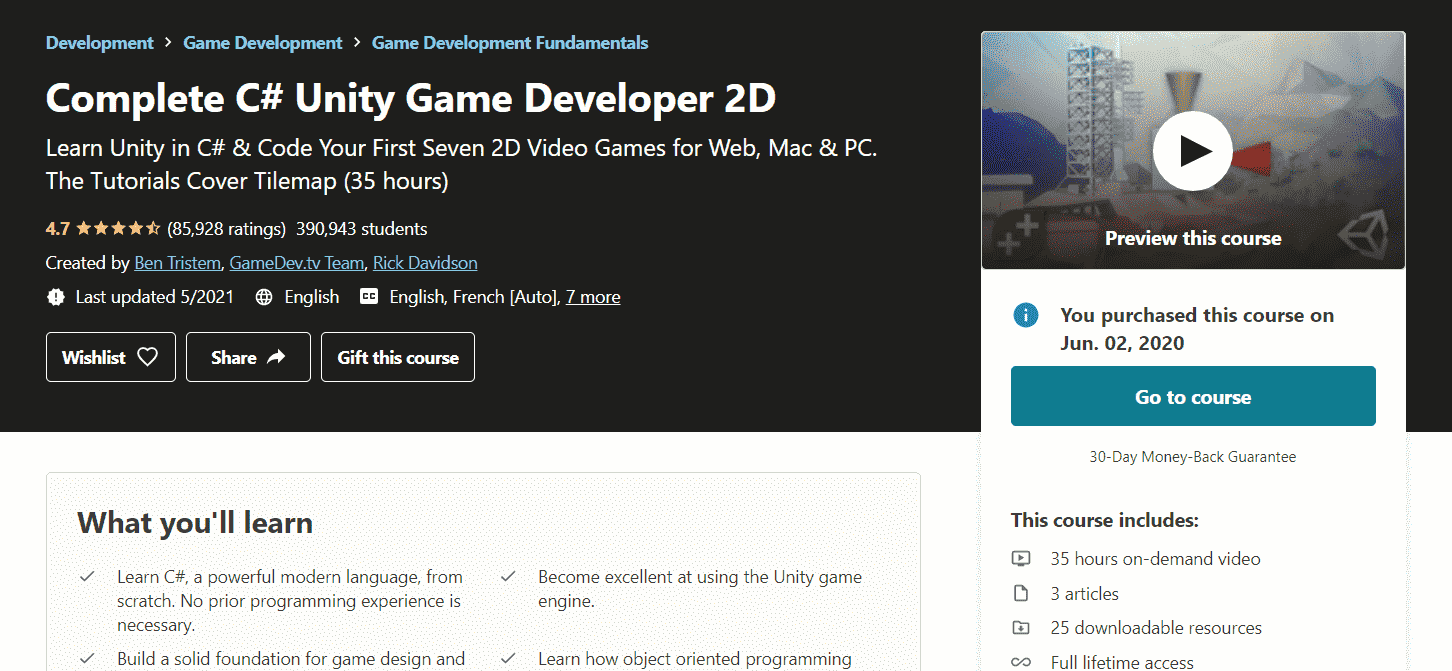
Task: Click the 25 downloadable resources text
Action: (1156, 628)
